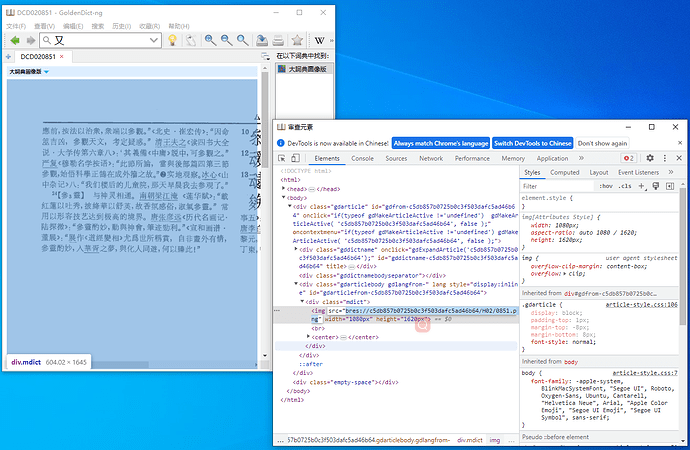The height and width of the screenshot is (450, 690).
Task: Close the DevTools panel with the X
Action: click(679, 158)
